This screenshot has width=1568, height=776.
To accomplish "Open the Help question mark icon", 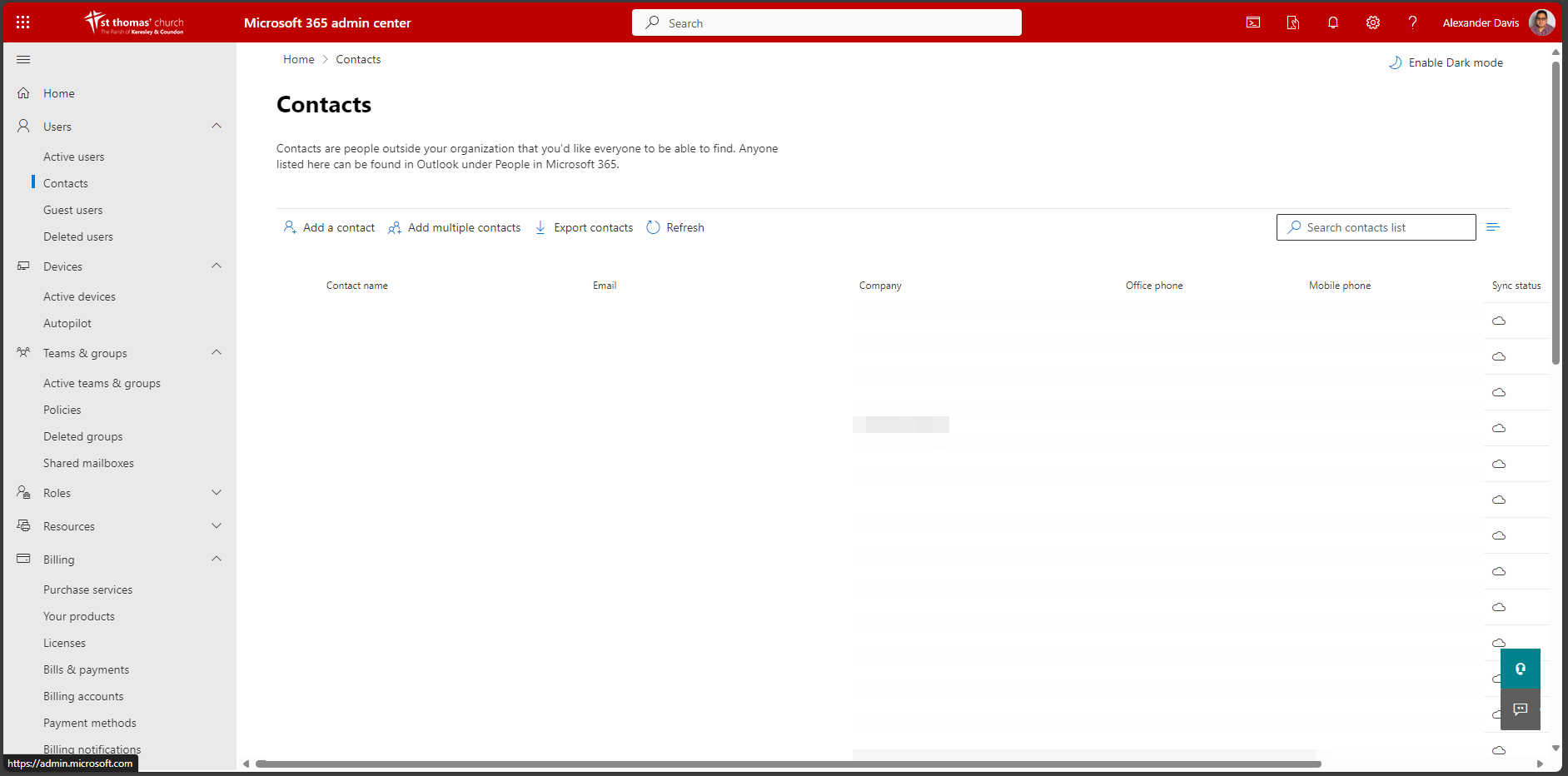I will (1412, 22).
